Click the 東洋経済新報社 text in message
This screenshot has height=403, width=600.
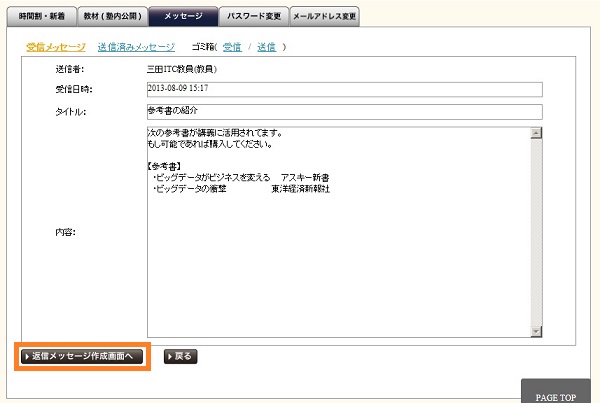click(300, 188)
